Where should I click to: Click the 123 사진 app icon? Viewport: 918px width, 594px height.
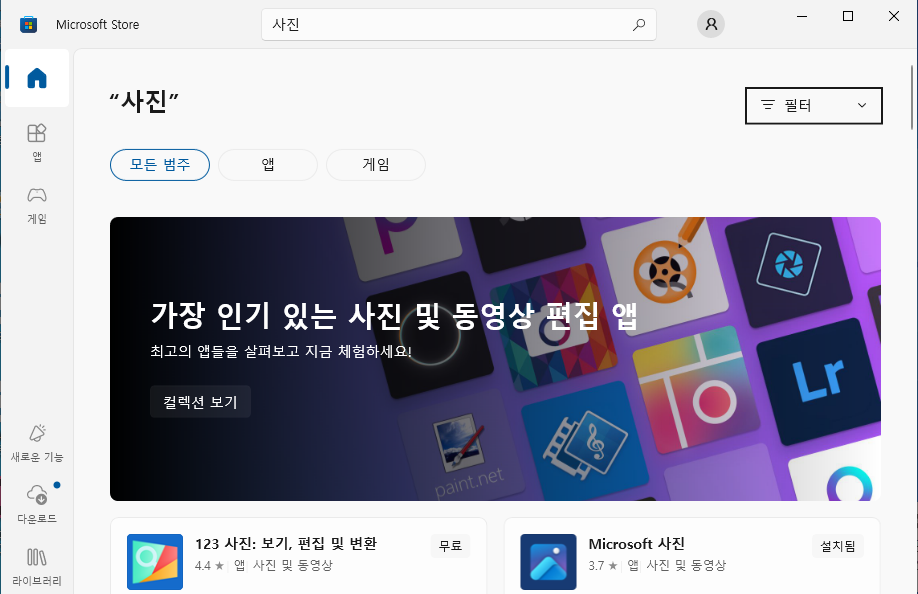[x=155, y=562]
